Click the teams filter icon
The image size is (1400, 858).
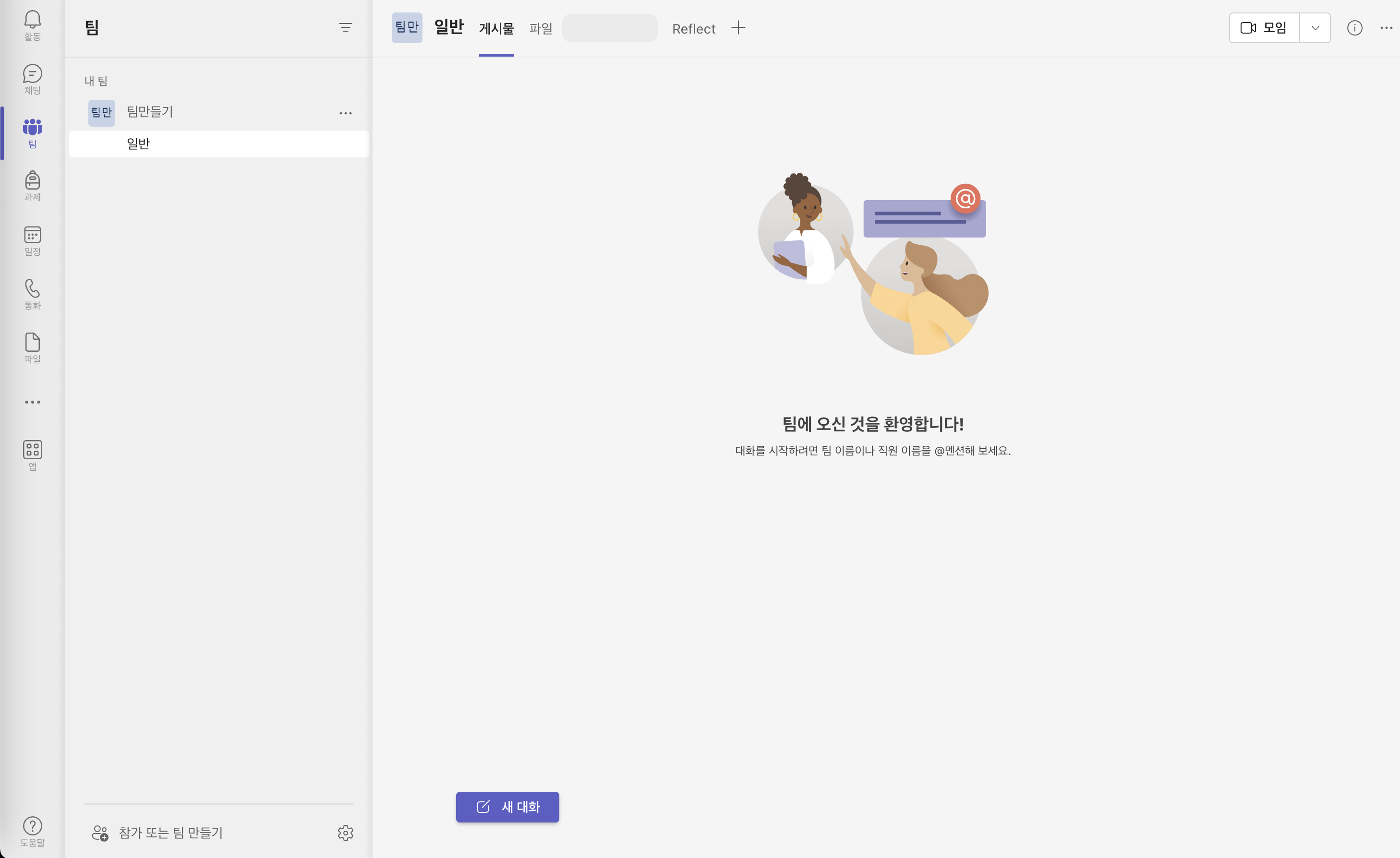(346, 27)
